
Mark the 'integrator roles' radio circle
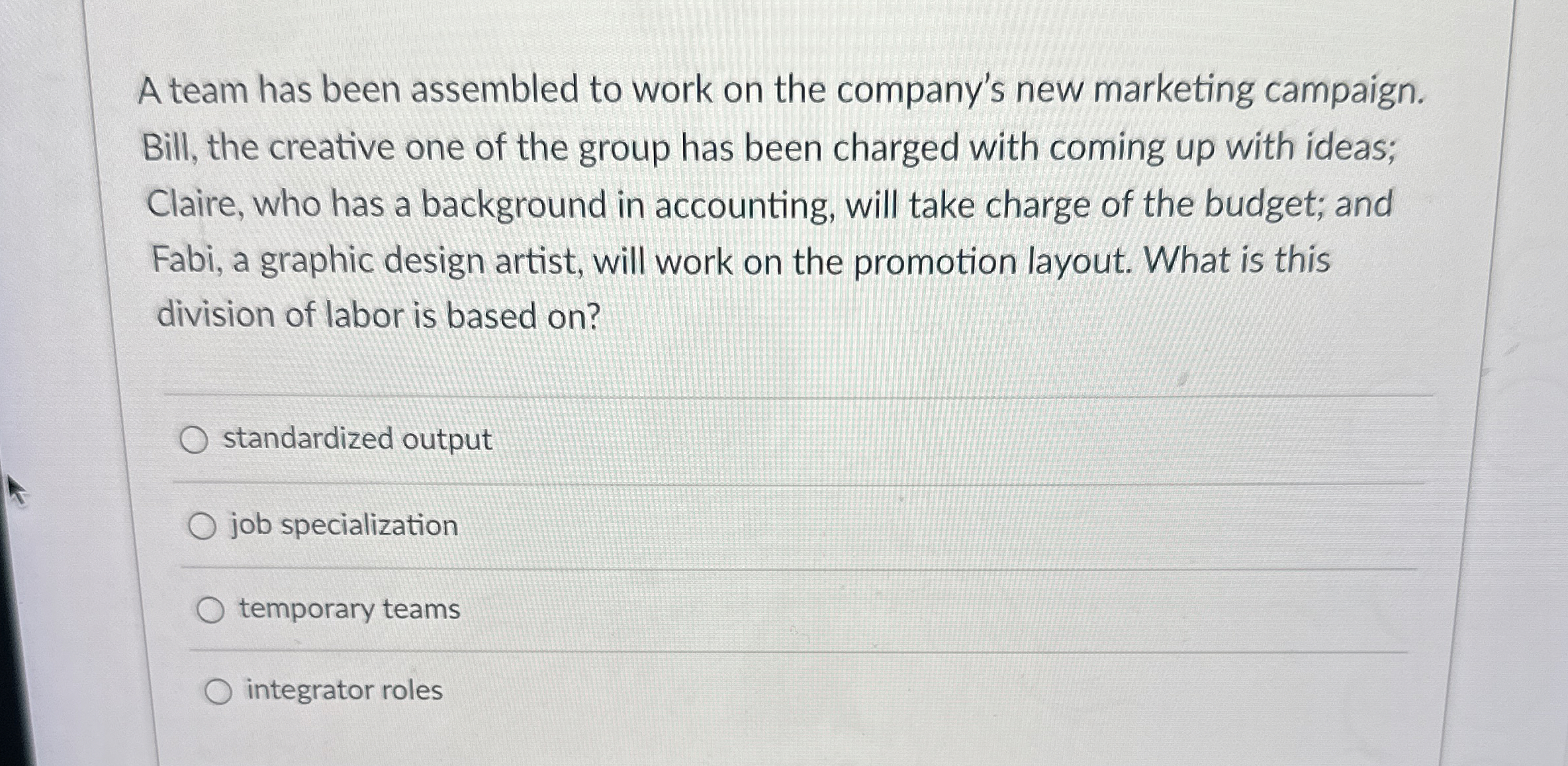[218, 692]
